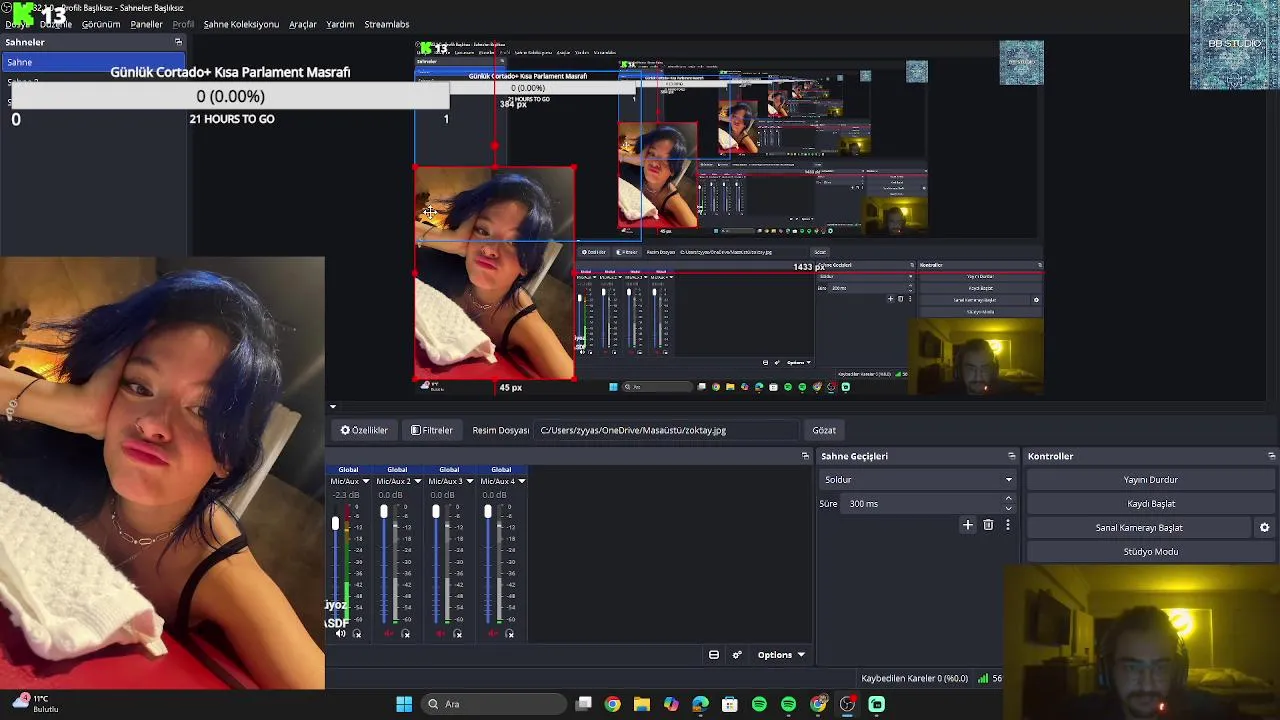Select the photo source in the preview

(495, 274)
